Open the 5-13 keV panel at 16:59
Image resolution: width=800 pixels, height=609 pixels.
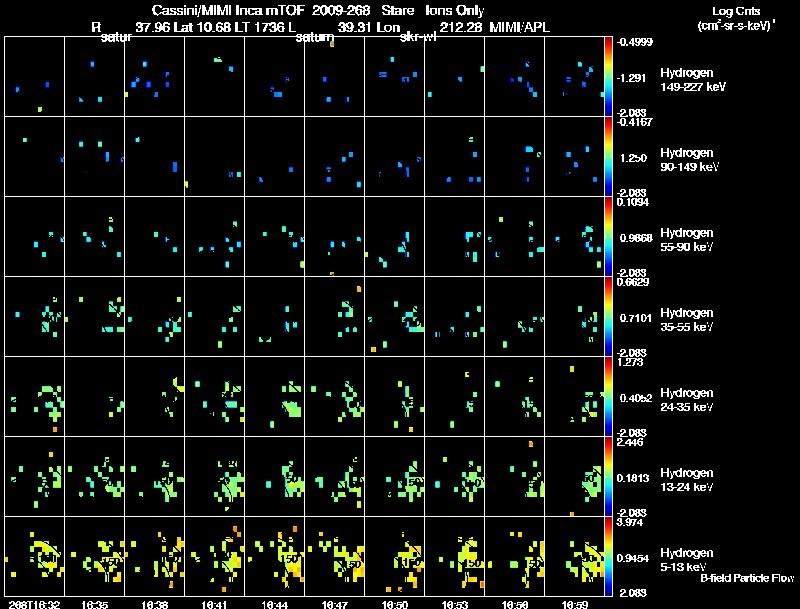pos(574,556)
